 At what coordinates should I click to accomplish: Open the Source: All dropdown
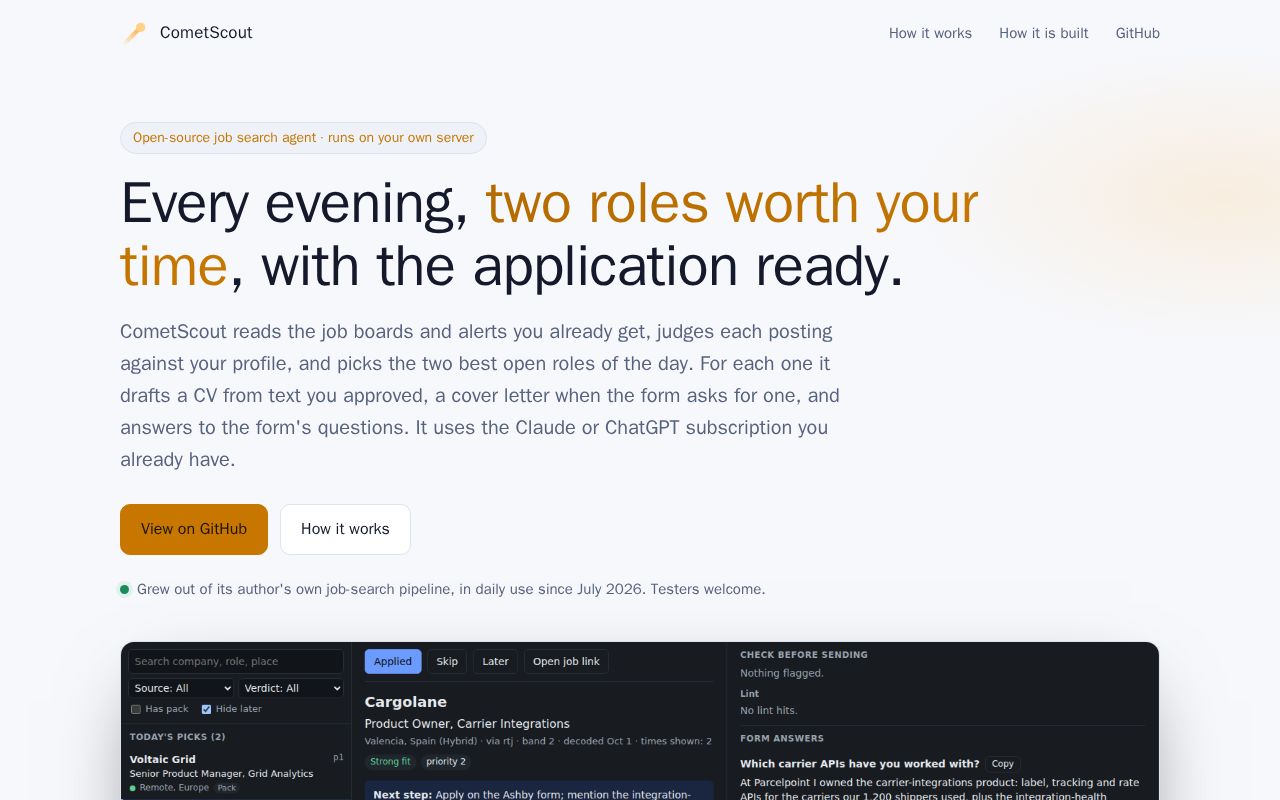point(181,688)
